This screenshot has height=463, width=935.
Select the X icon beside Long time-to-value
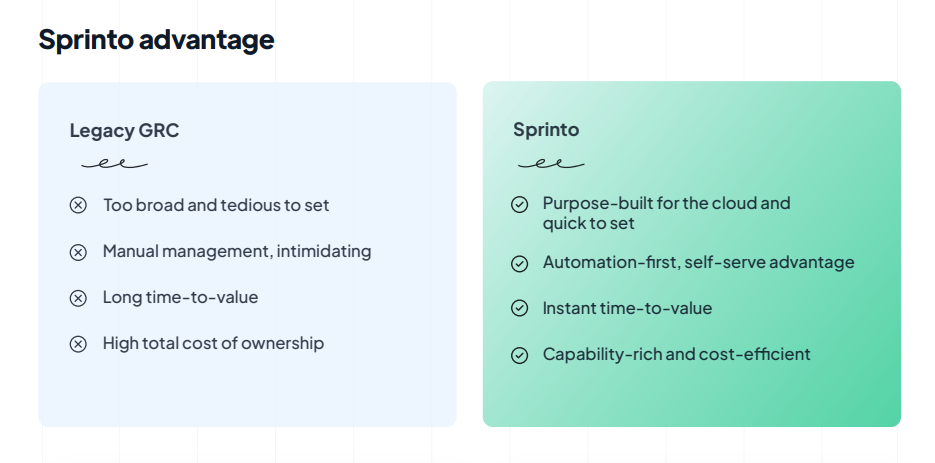(x=78, y=298)
